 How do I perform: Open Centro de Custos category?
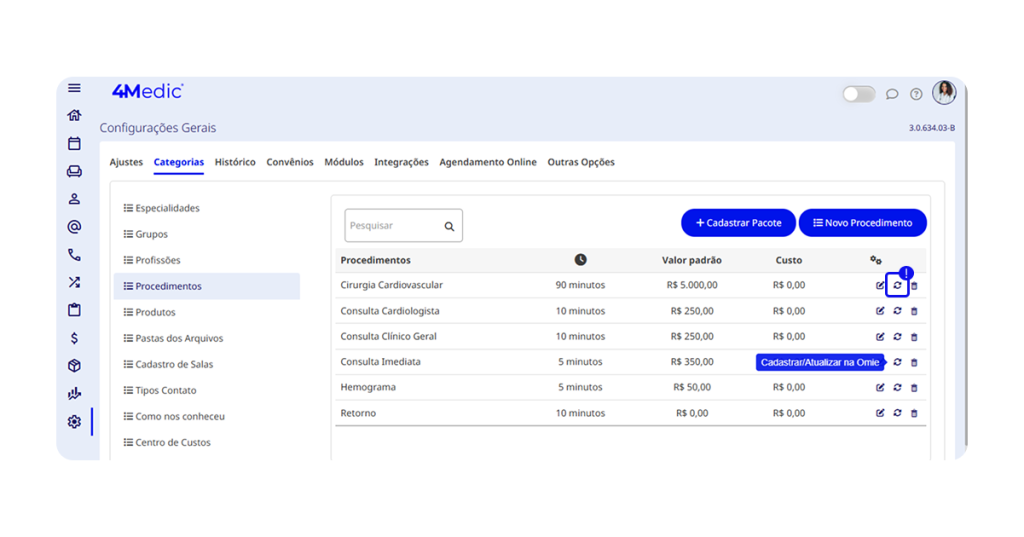point(172,442)
